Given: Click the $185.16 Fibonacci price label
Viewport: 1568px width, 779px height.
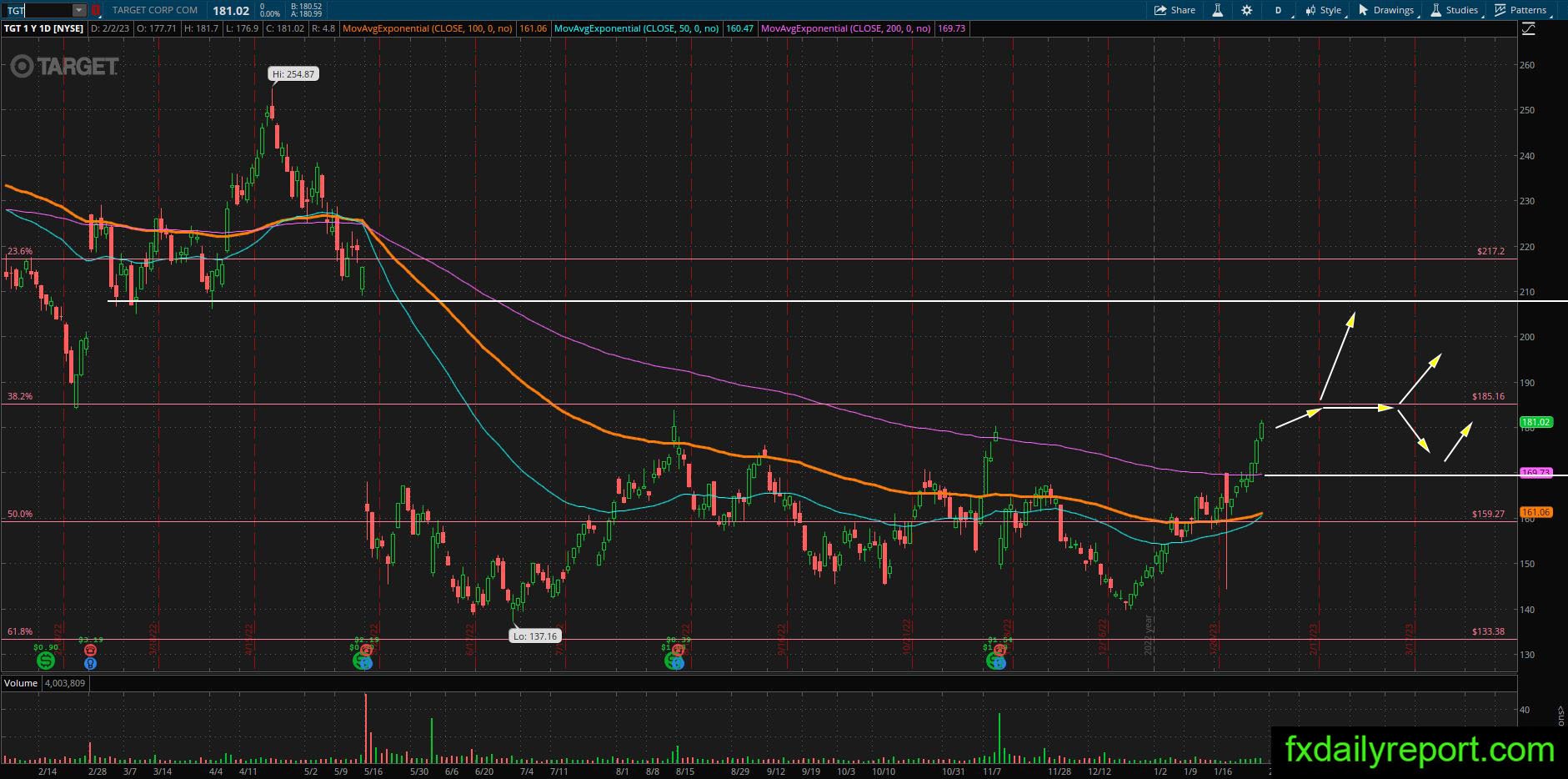Looking at the screenshot, I should [x=1488, y=396].
